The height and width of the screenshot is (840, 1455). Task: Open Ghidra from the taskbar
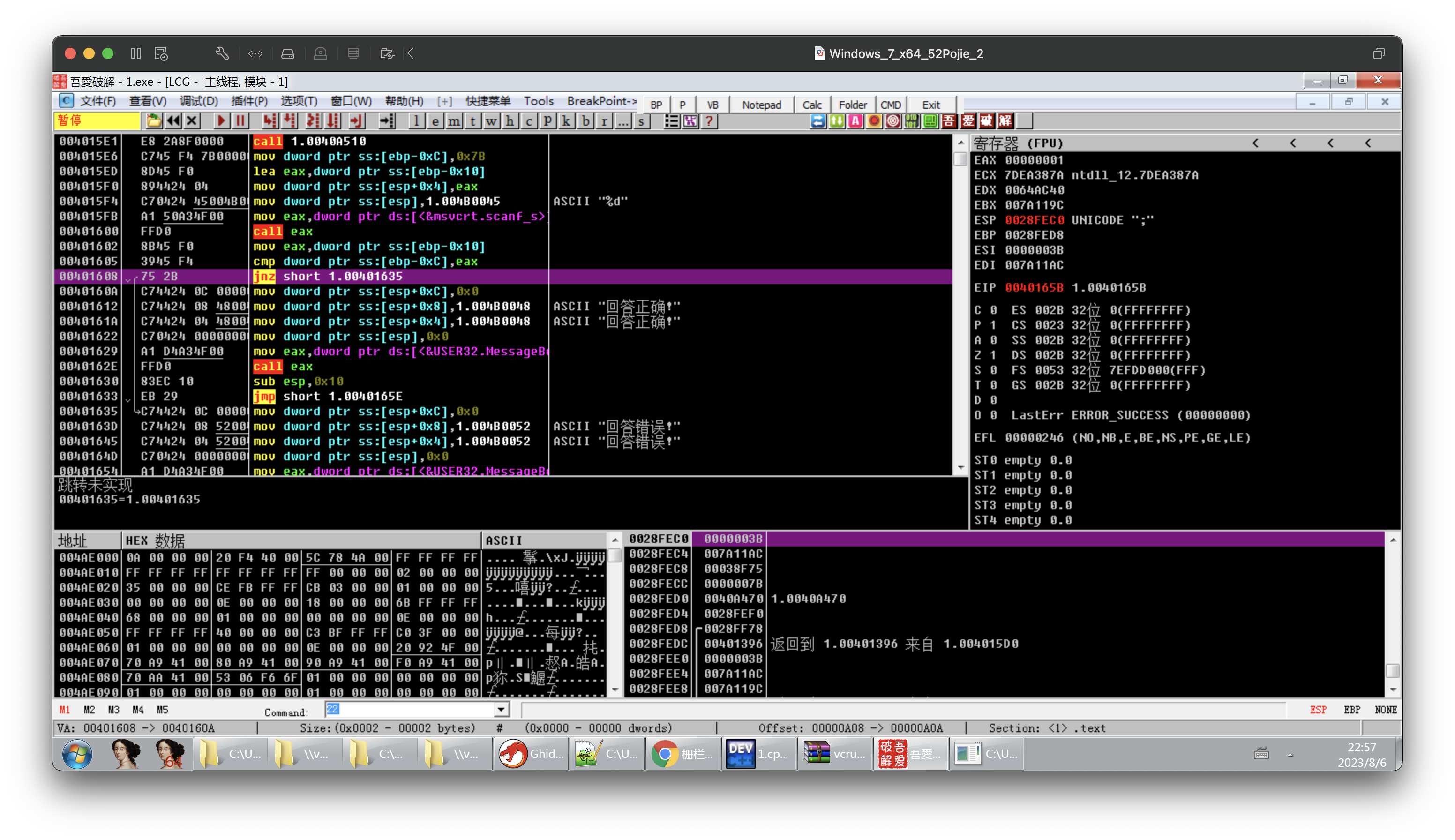pyautogui.click(x=532, y=754)
